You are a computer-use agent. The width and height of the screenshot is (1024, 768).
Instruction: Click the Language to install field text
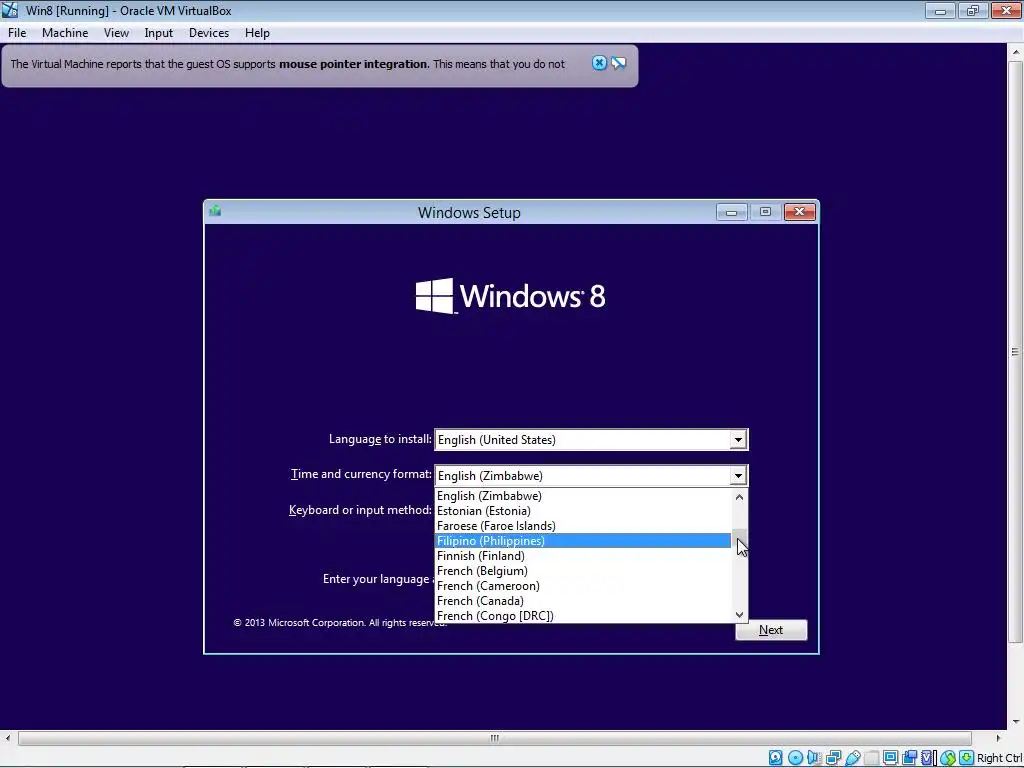click(496, 440)
